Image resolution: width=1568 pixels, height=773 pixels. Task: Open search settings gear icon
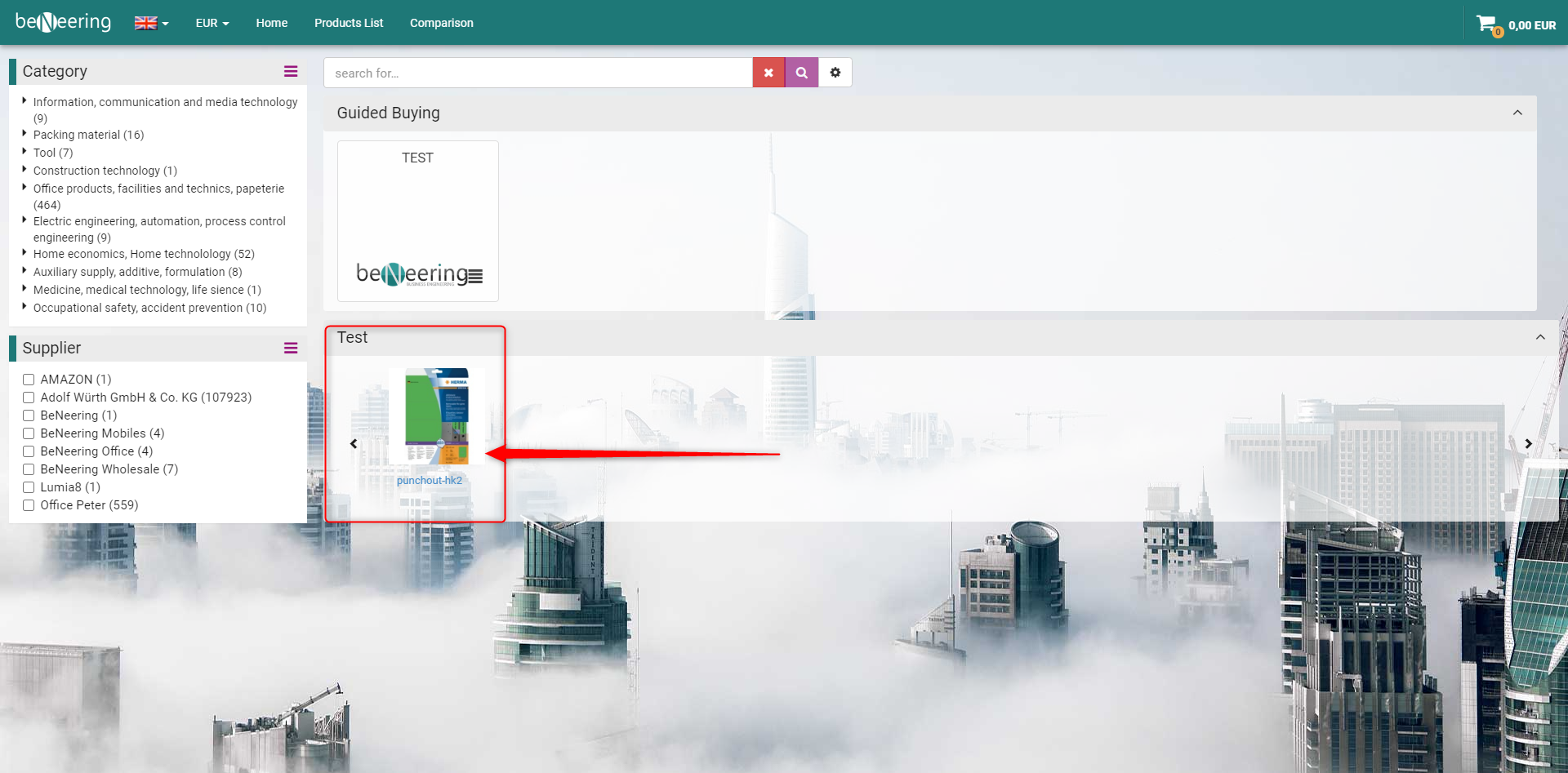pos(835,73)
